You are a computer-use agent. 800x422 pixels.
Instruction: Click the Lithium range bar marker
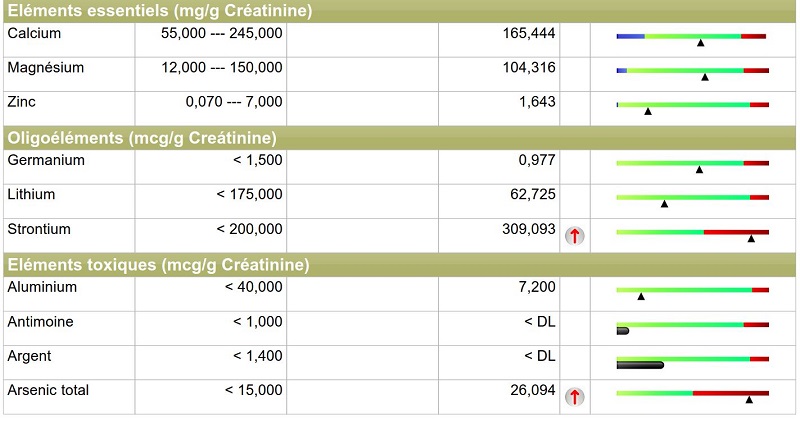click(x=664, y=203)
